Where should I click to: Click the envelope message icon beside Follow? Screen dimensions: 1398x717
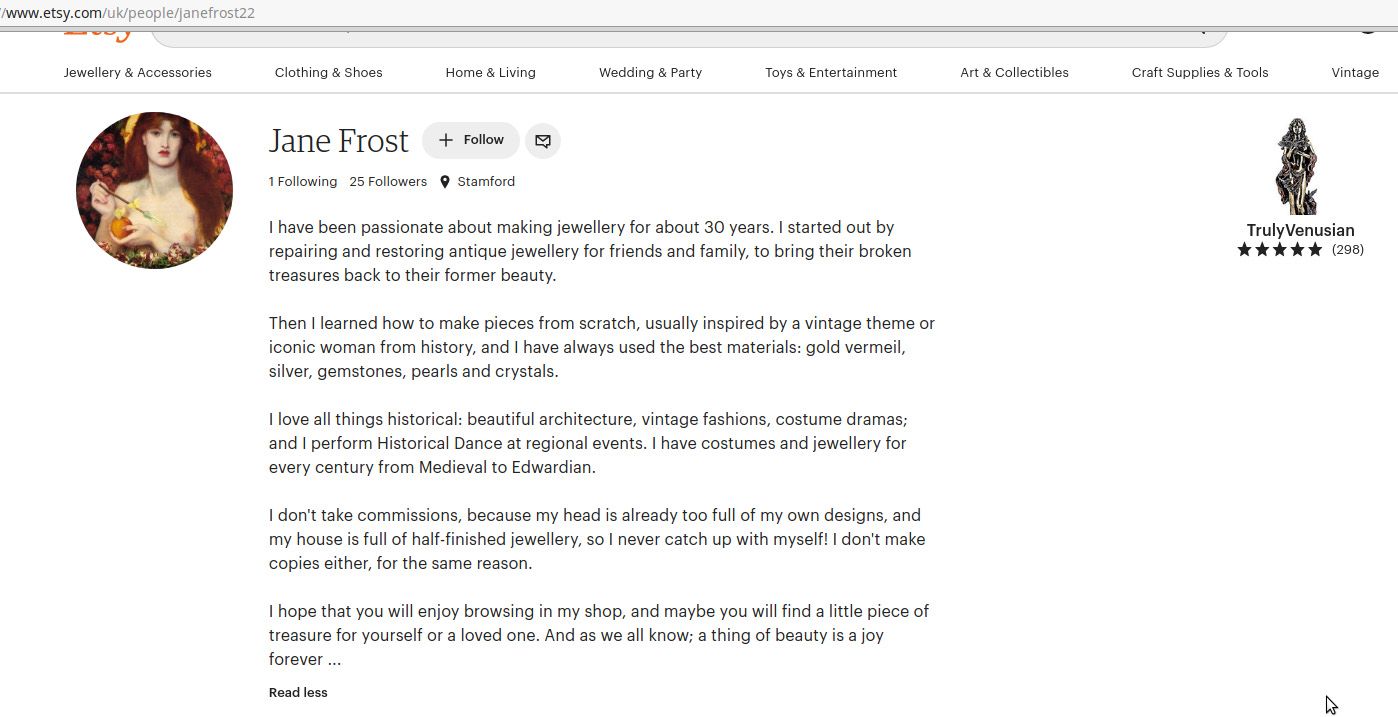click(543, 141)
